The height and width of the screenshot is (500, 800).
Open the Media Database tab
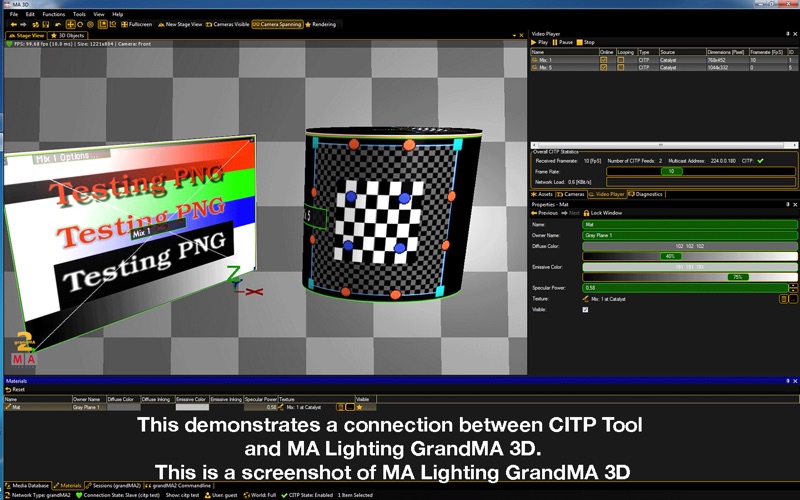pyautogui.click(x=27, y=486)
